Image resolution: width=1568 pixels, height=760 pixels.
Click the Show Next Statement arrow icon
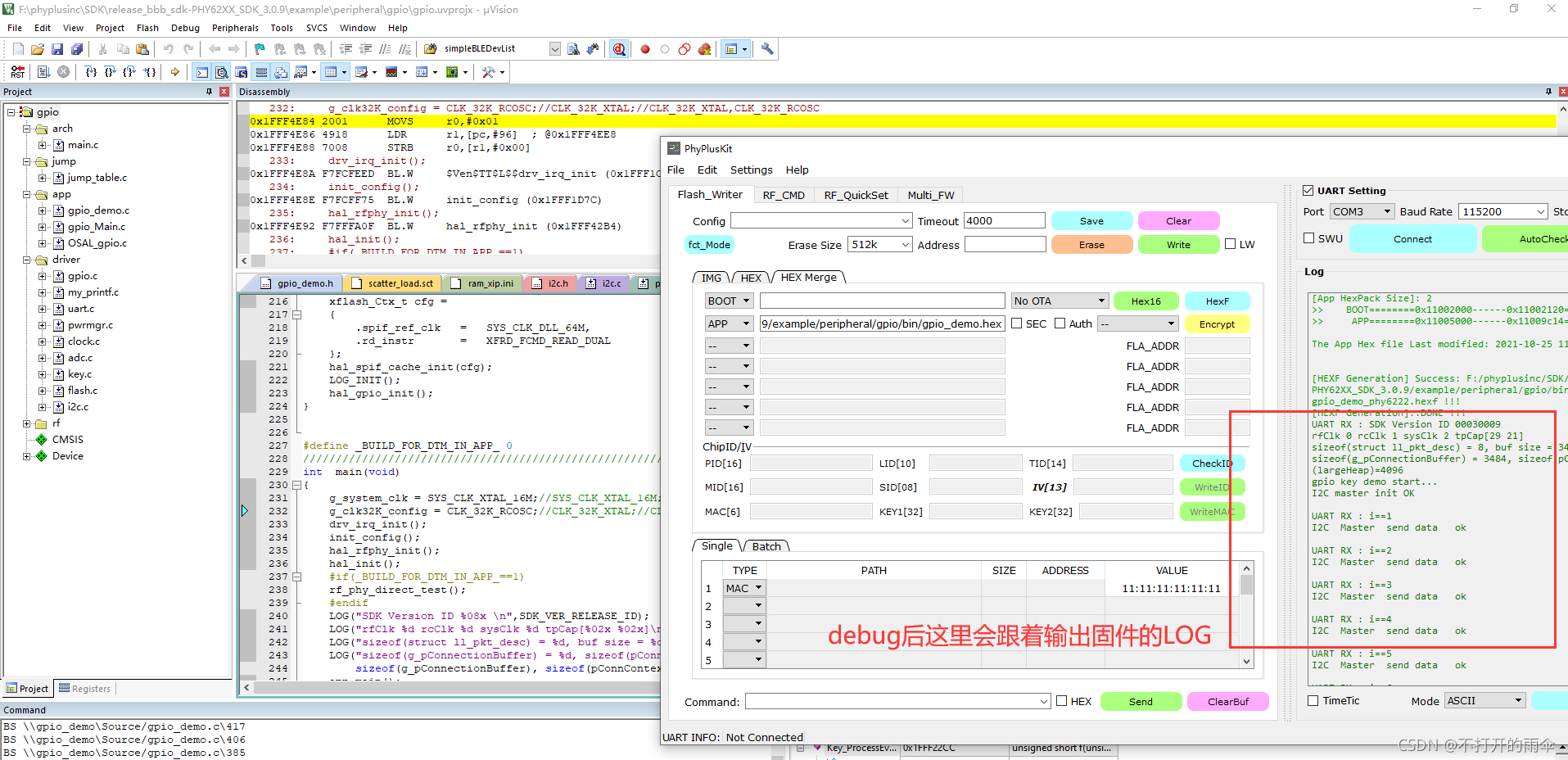[174, 72]
